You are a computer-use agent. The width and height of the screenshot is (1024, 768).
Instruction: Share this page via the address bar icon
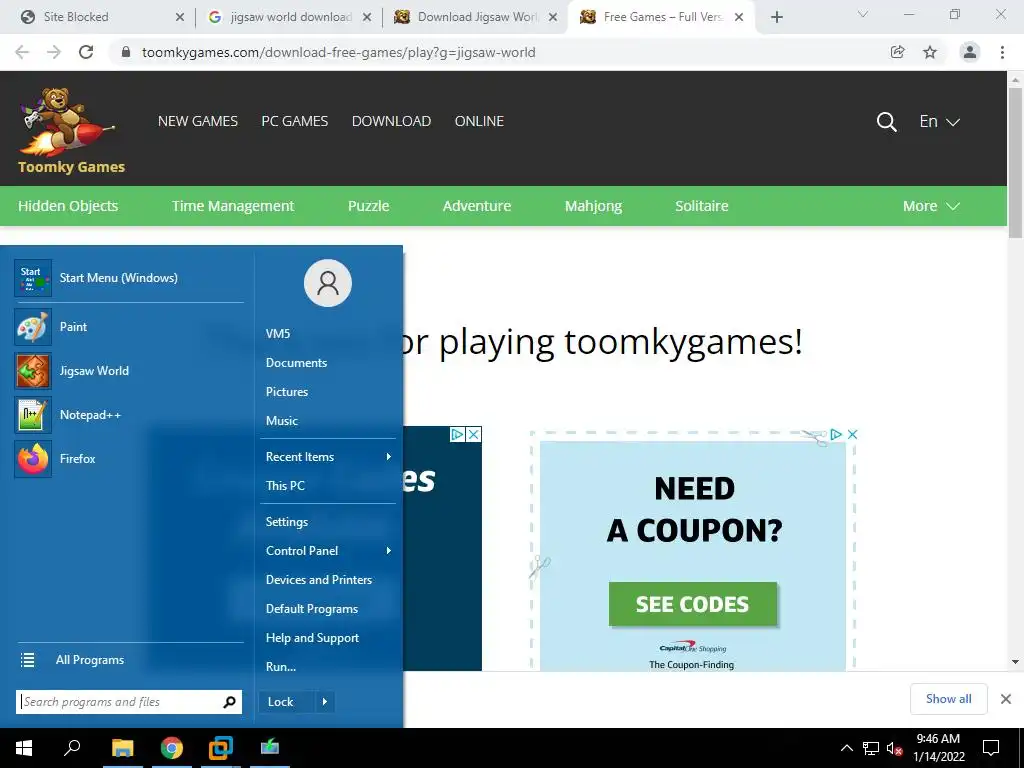click(898, 52)
